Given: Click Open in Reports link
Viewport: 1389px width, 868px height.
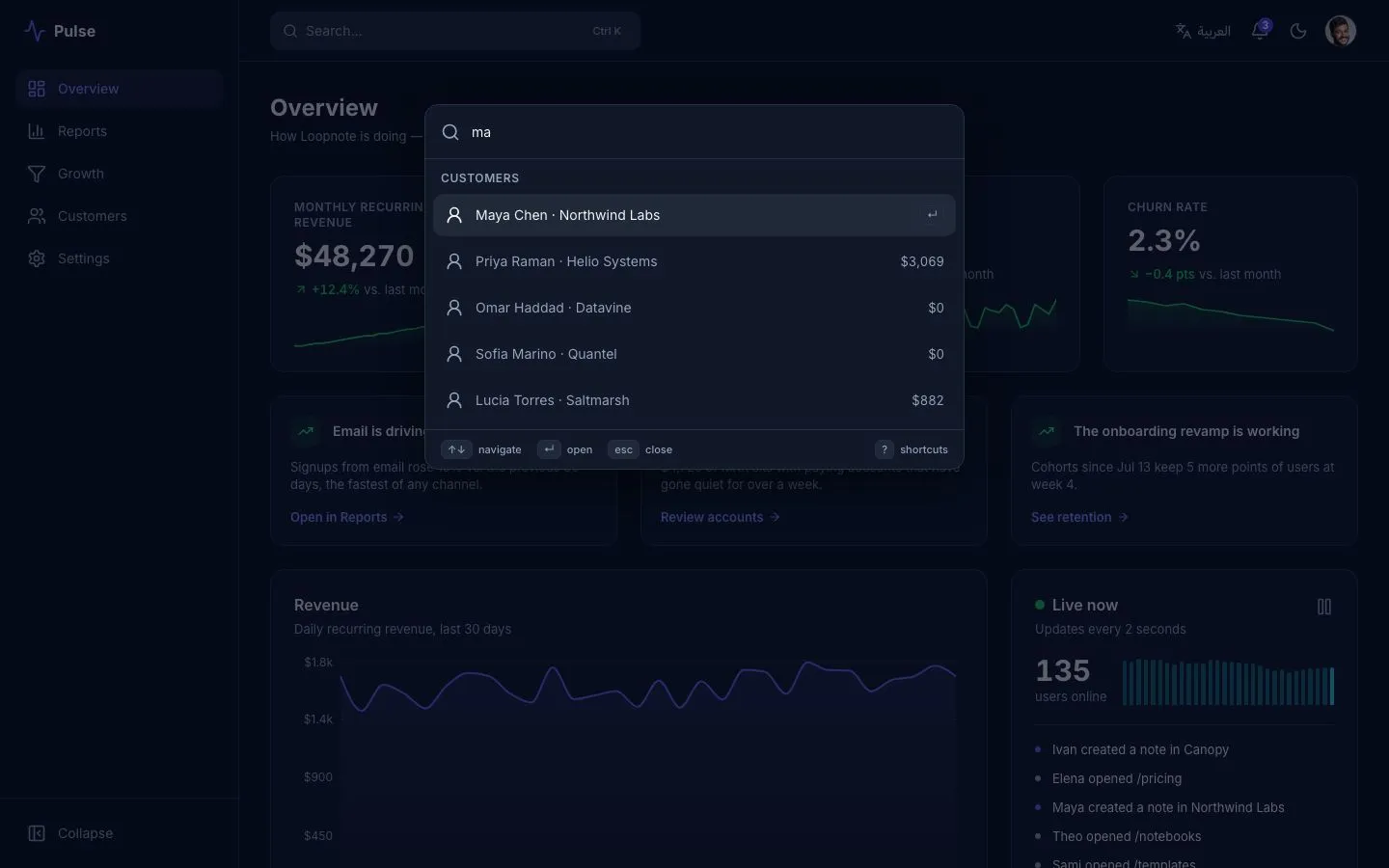Looking at the screenshot, I should click(347, 517).
